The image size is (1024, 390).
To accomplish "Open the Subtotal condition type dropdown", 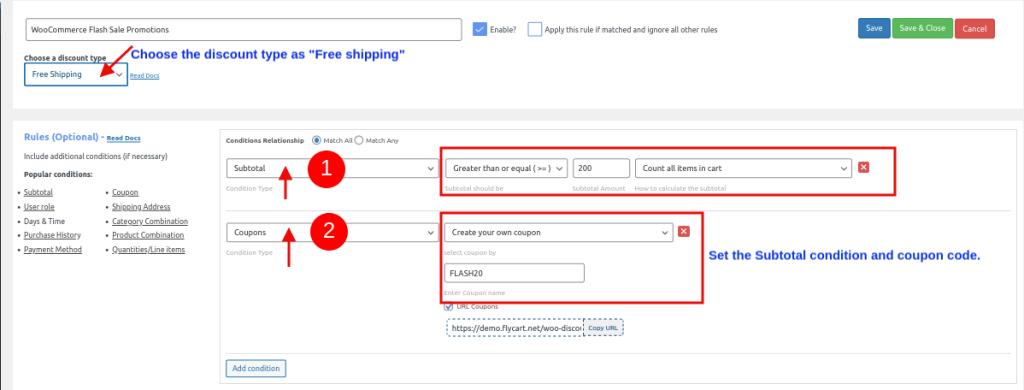I will pos(332,169).
